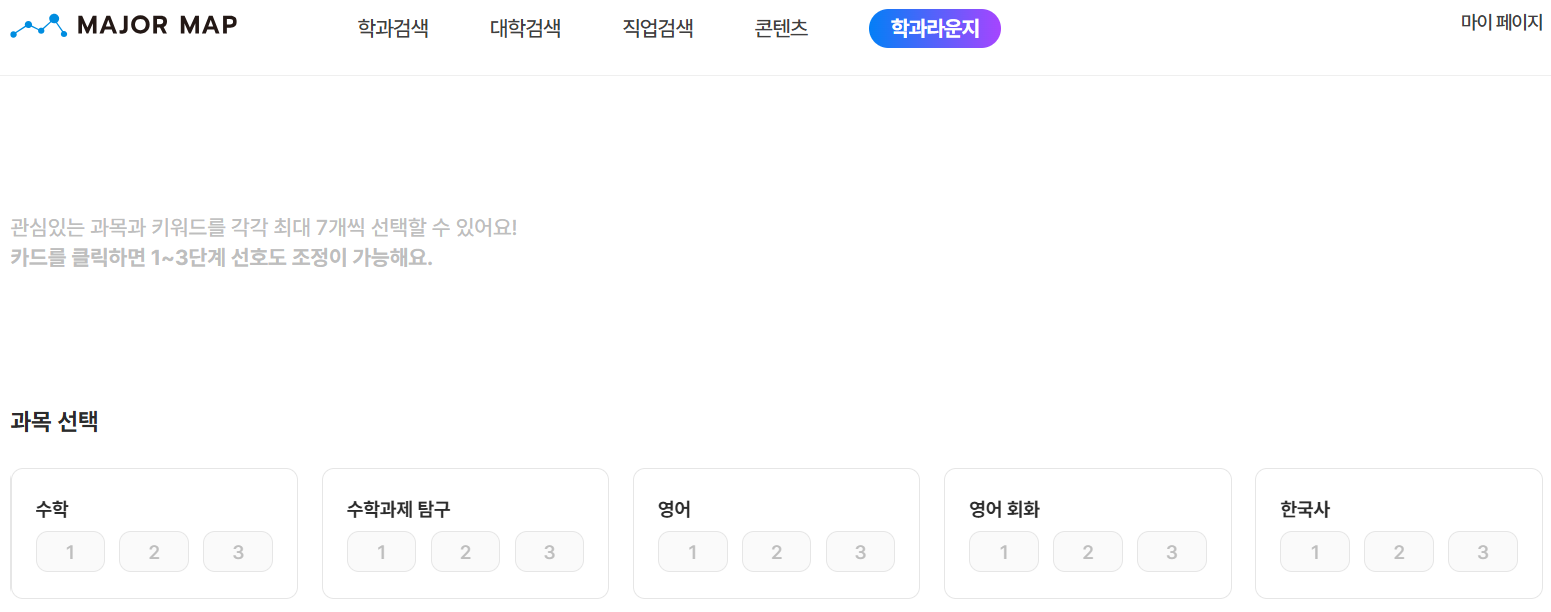The width and height of the screenshot is (1551, 612).
Task: Select level 1 for 수학과제 탐구
Action: [x=381, y=550]
